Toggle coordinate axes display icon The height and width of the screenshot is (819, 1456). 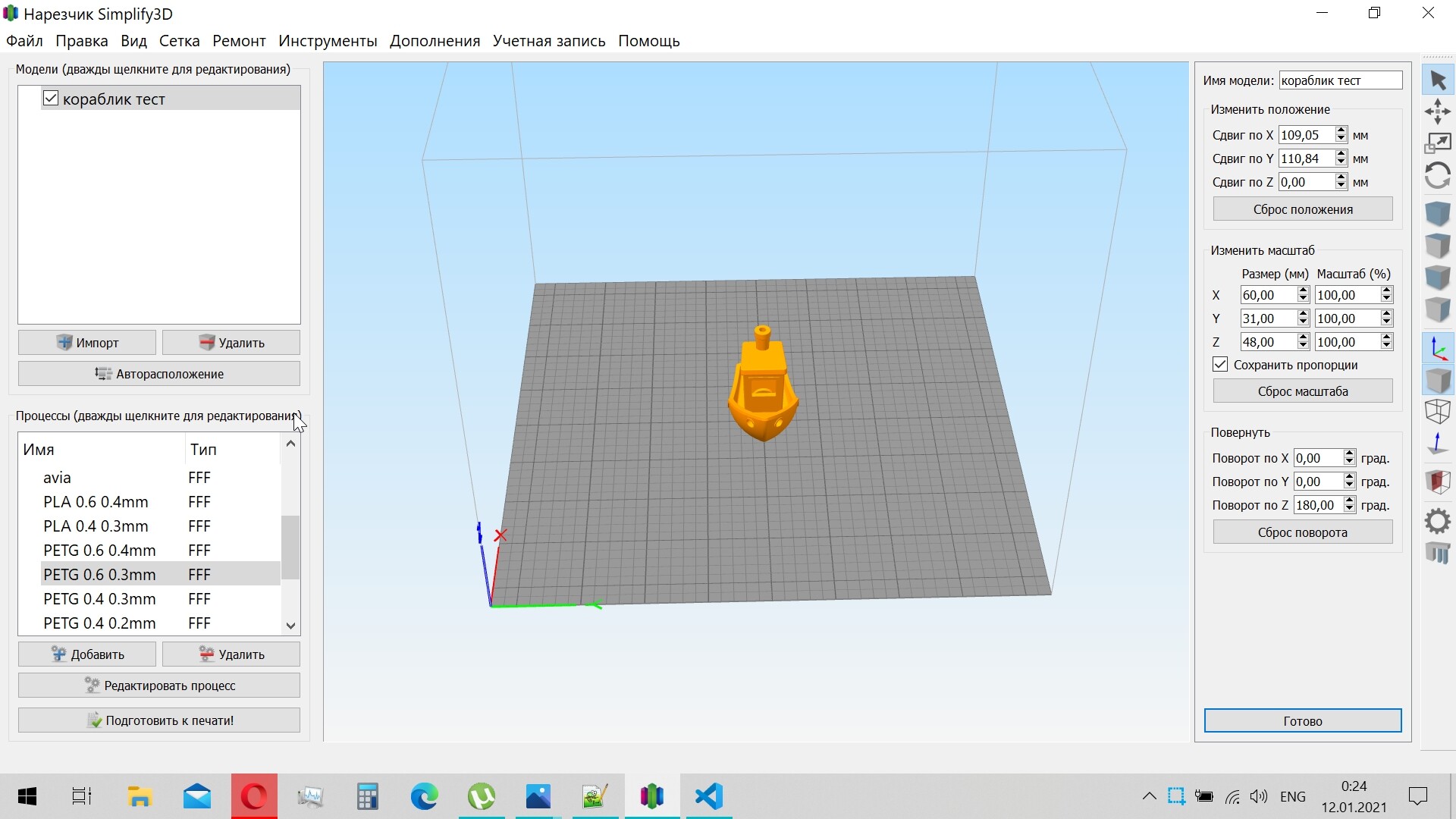[x=1438, y=348]
